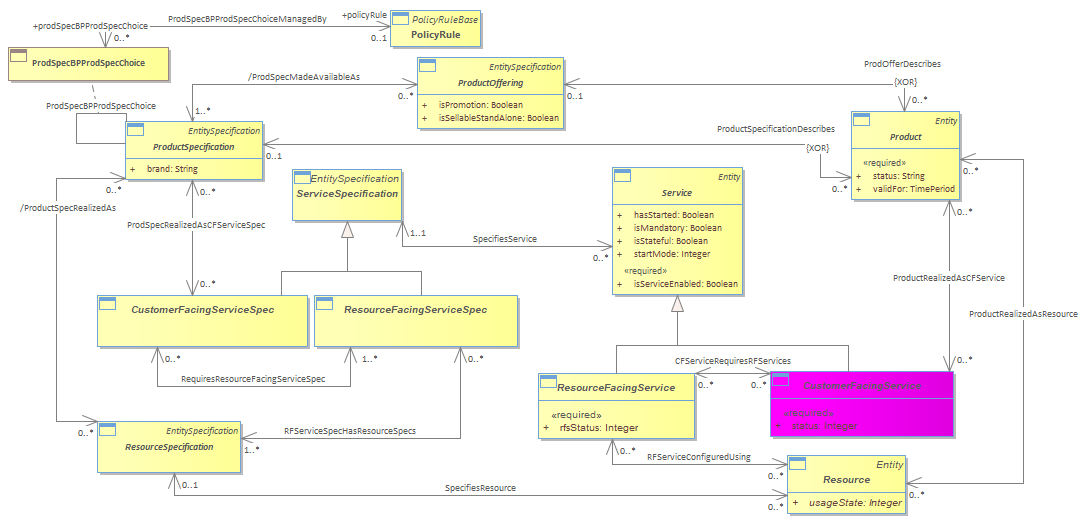1084x524 pixels.
Task: Select the Product class title
Action: pyautogui.click(x=906, y=137)
